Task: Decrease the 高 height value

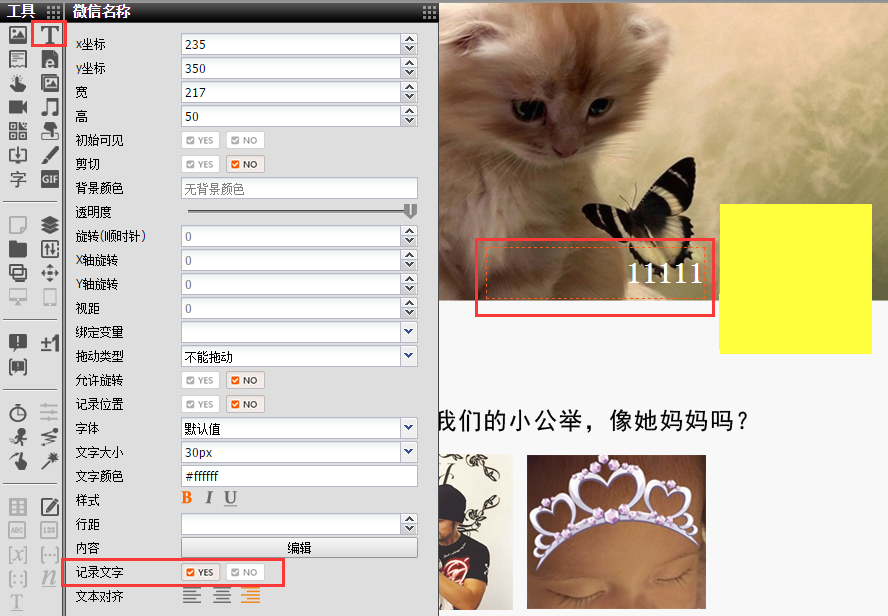Action: (x=409, y=121)
